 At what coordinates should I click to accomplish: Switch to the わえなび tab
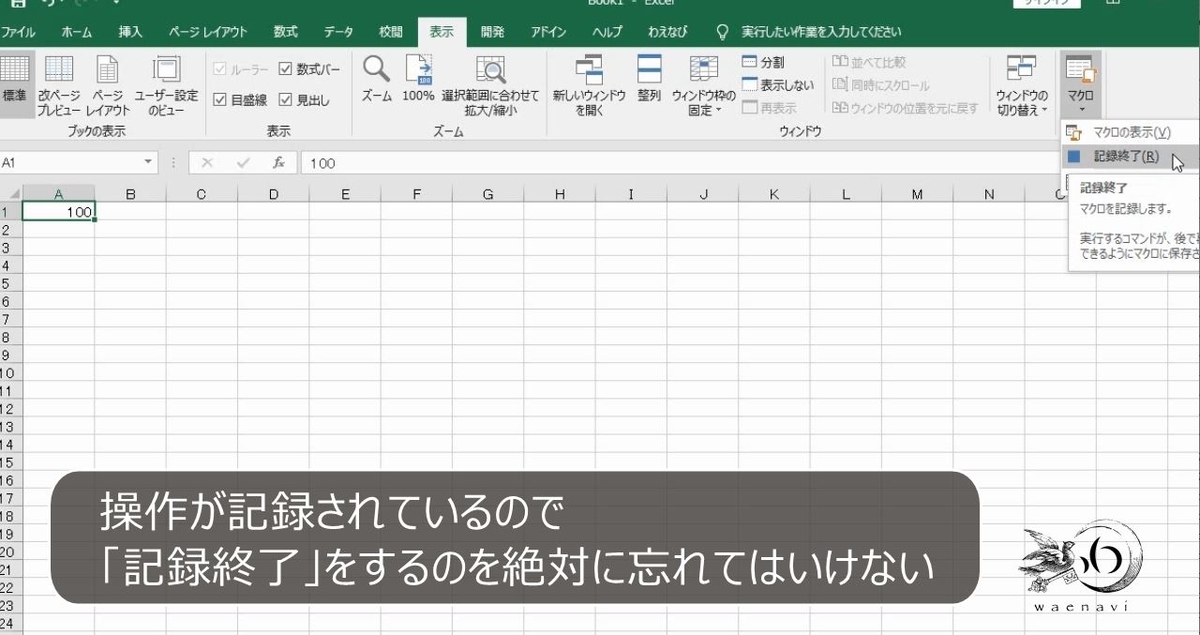coord(667,32)
